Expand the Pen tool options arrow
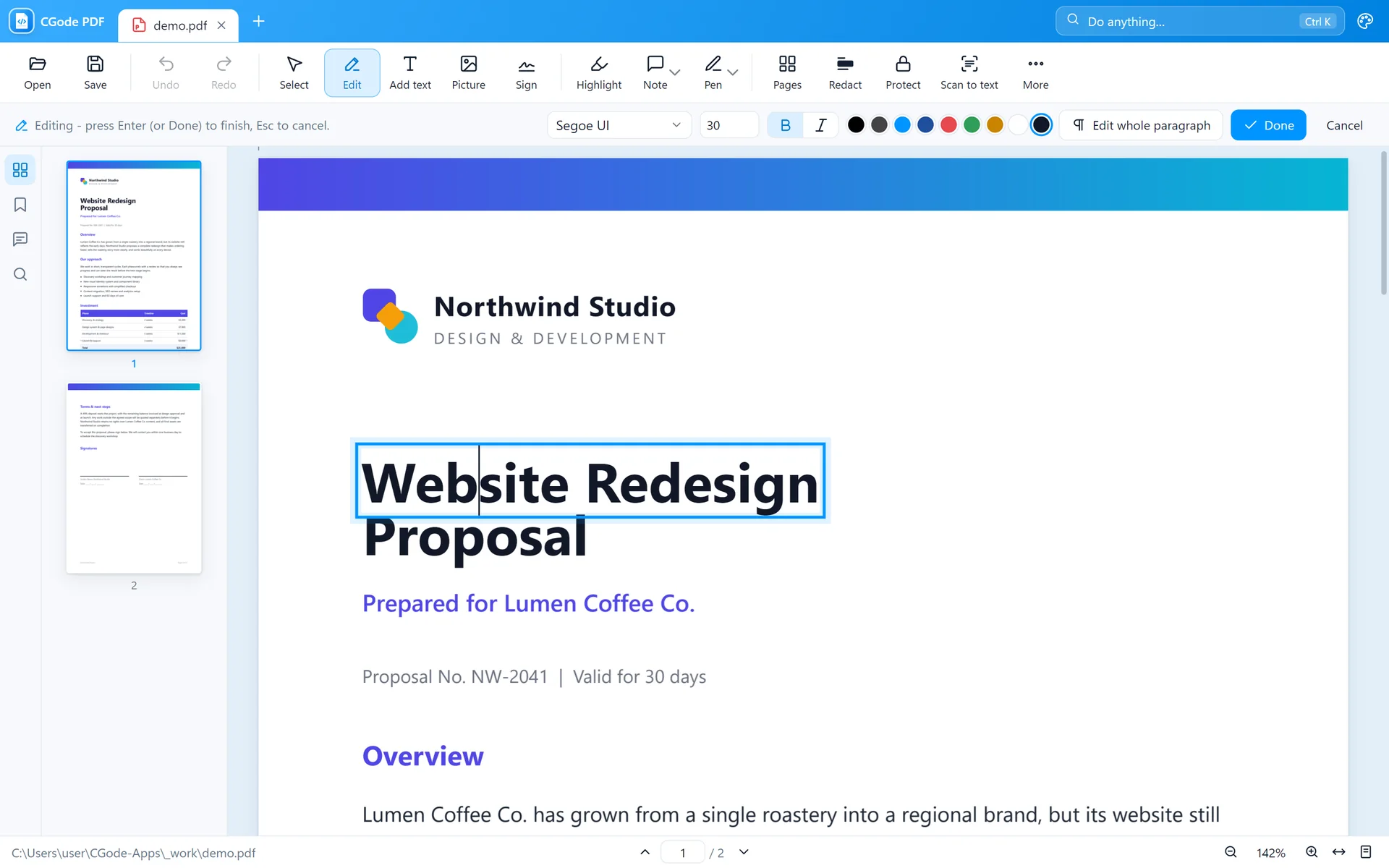The image size is (1389, 868). tap(733, 72)
